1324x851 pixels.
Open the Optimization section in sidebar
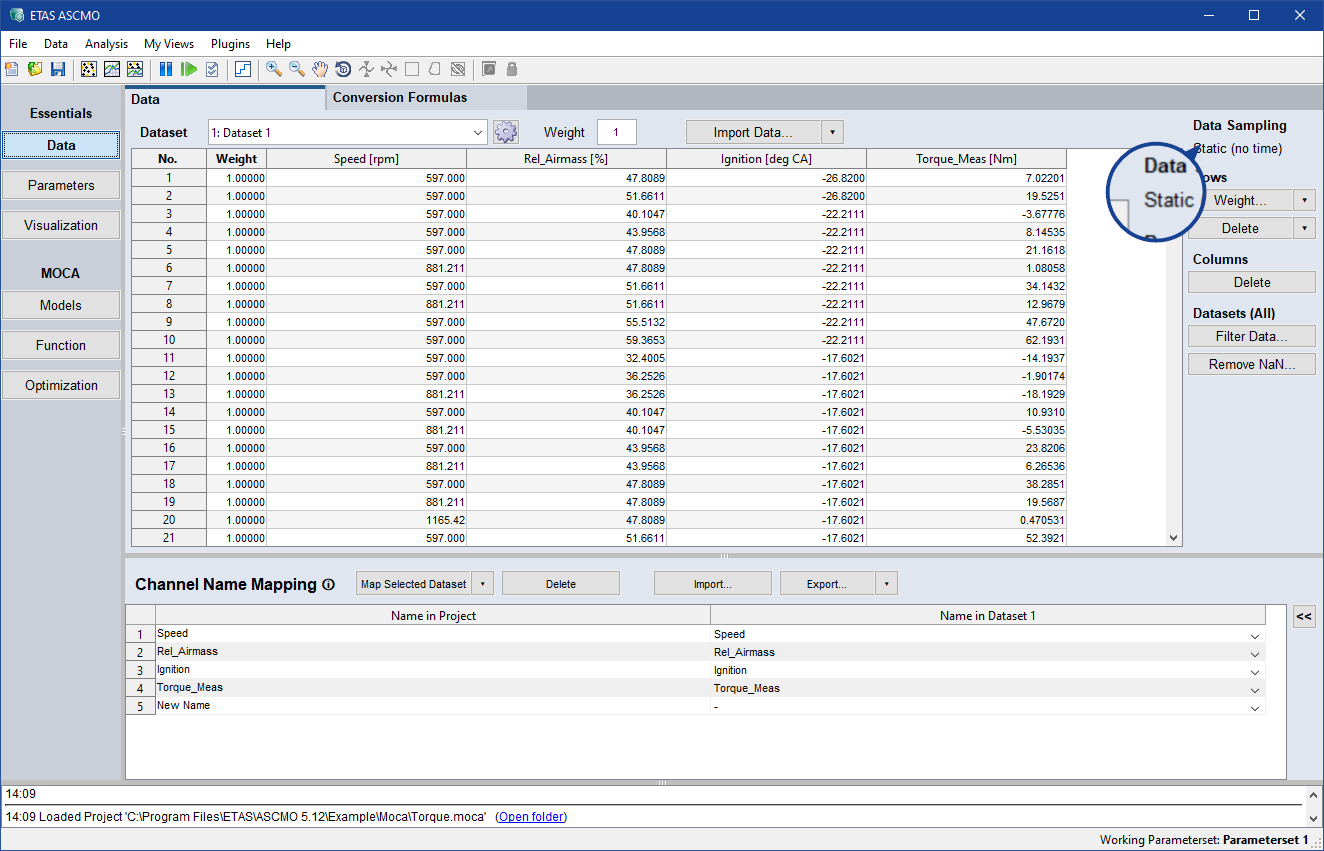61,385
